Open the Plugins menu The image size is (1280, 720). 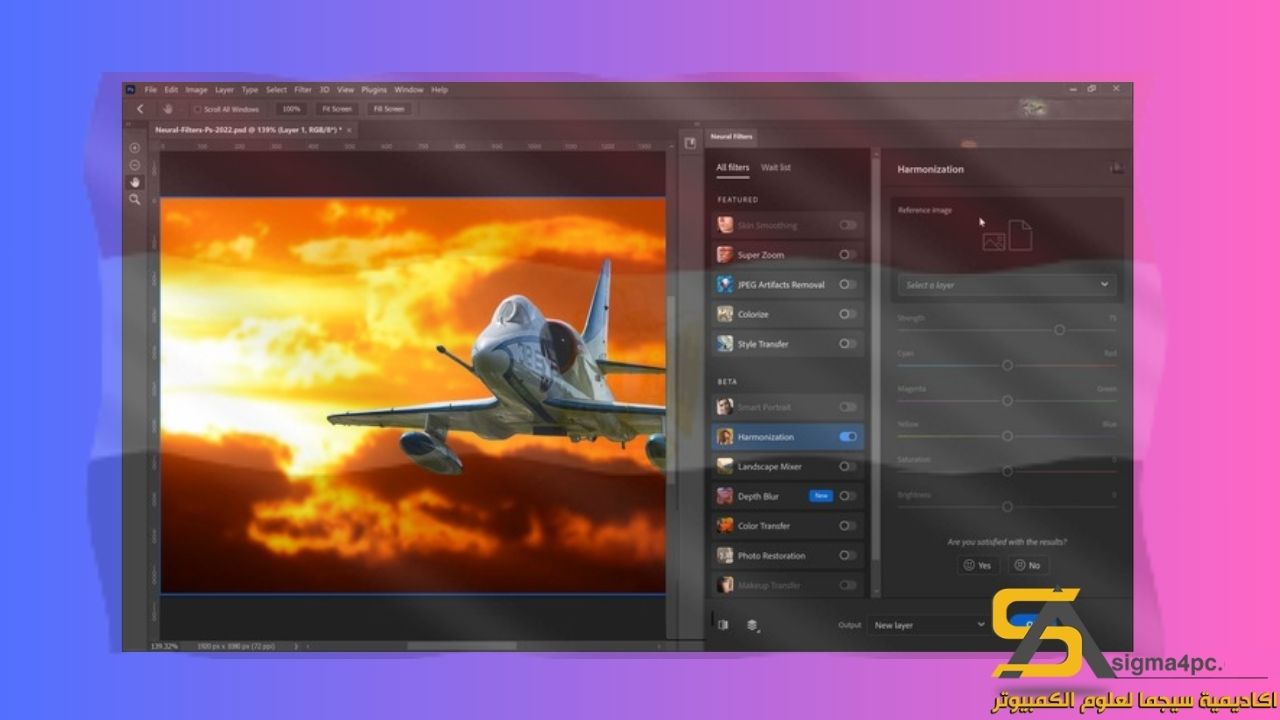[x=374, y=90]
